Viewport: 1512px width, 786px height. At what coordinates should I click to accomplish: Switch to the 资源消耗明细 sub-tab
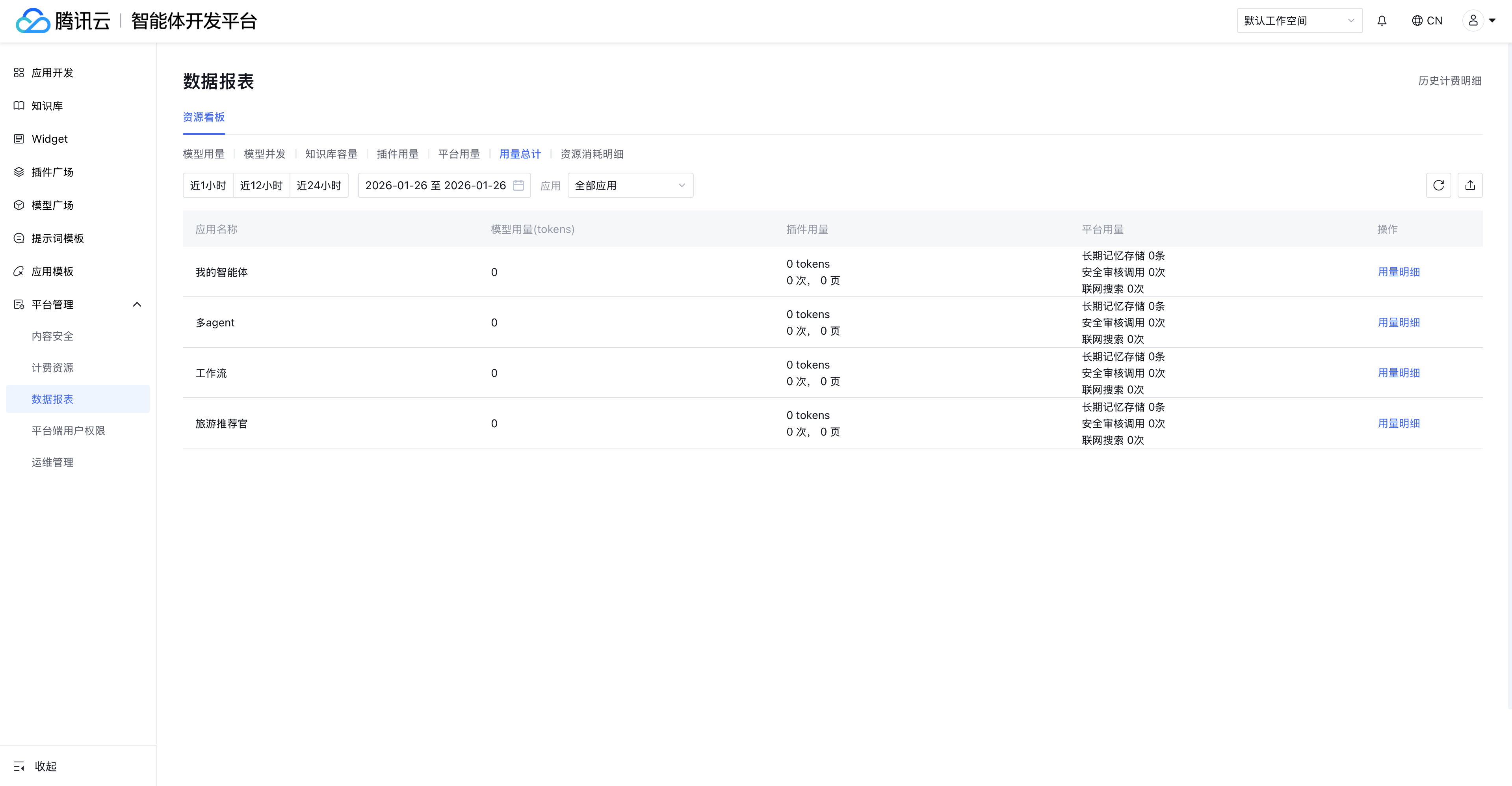592,154
